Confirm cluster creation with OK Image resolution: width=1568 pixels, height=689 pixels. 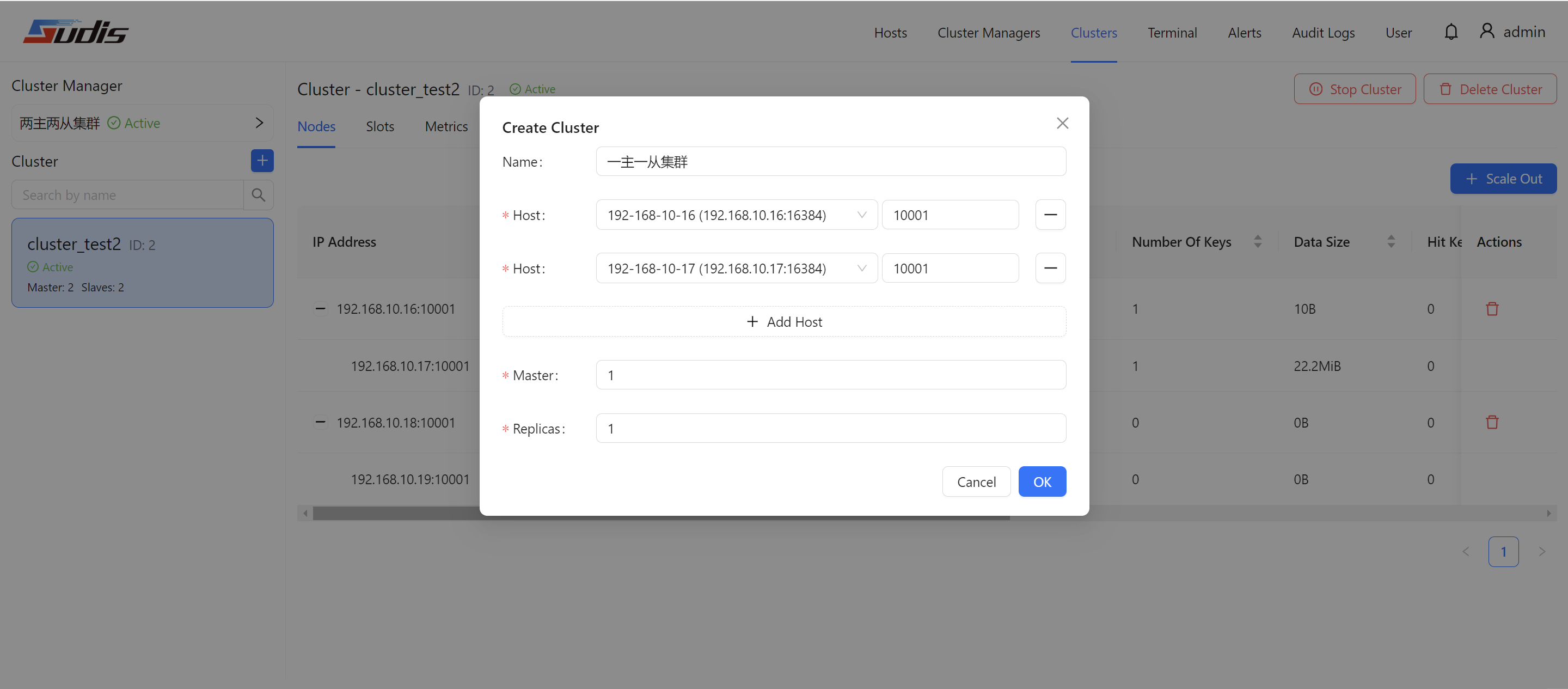(x=1042, y=481)
